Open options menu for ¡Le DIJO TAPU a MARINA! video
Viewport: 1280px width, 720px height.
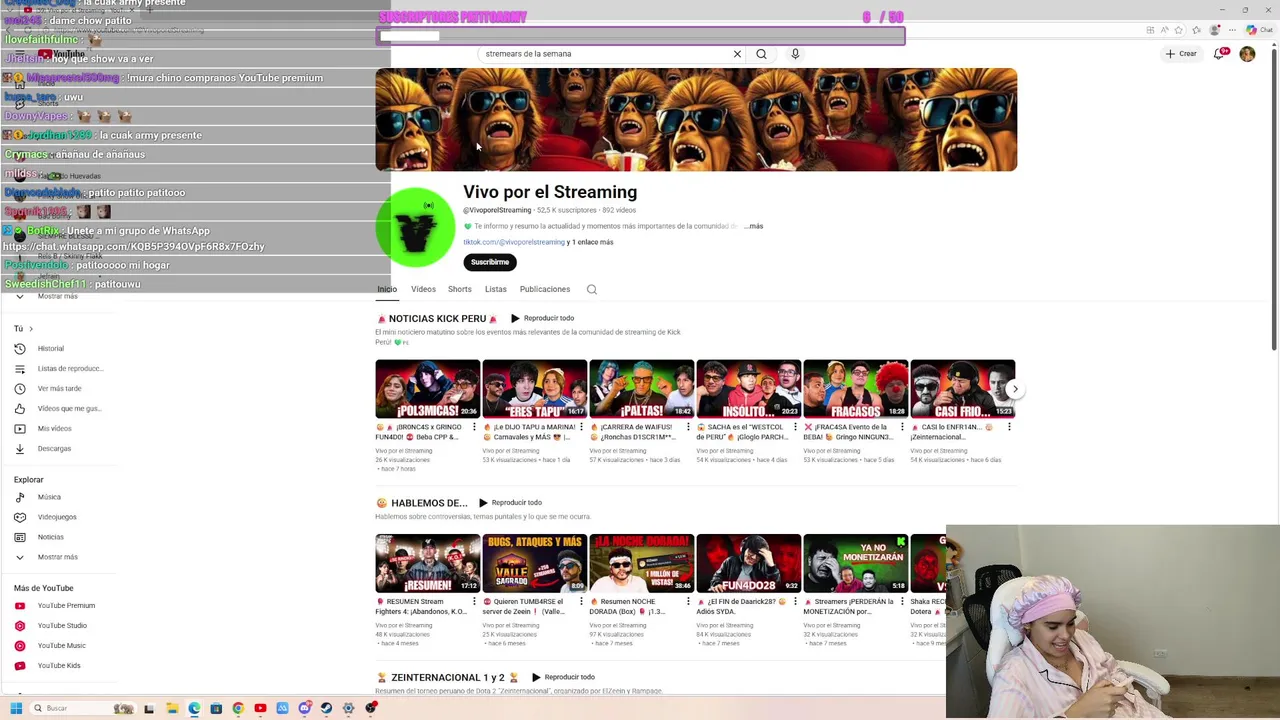[581, 427]
